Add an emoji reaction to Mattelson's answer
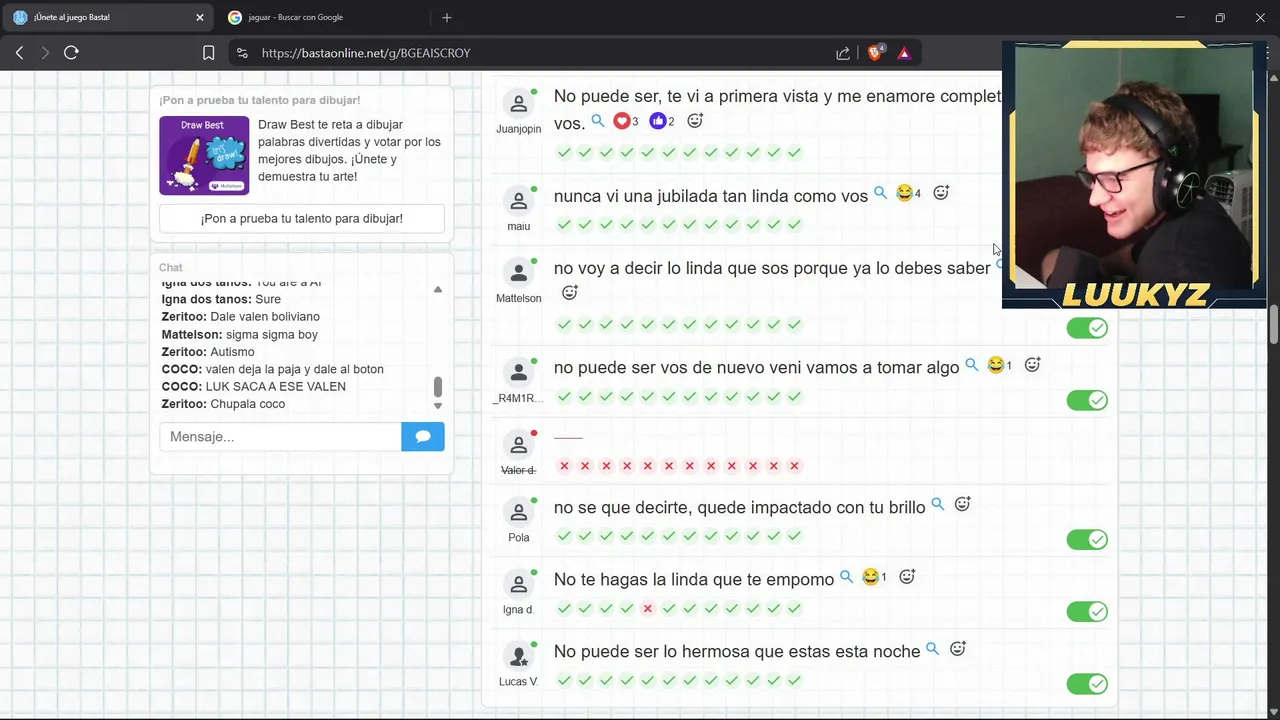 [570, 293]
